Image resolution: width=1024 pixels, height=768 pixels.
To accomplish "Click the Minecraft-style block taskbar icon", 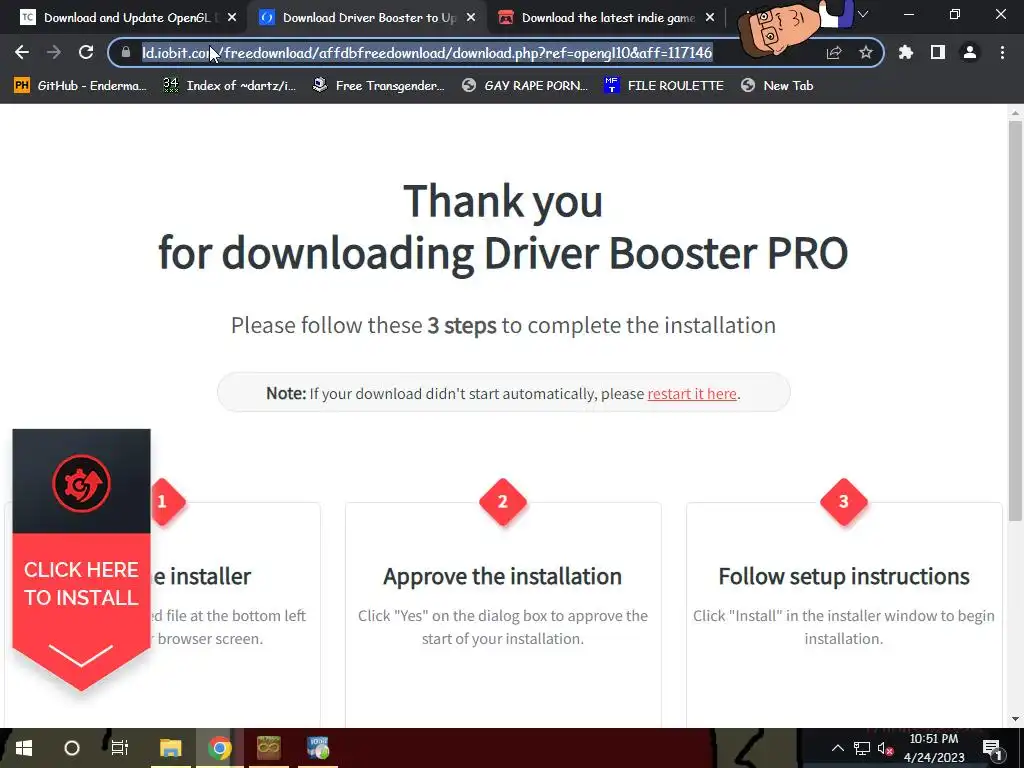I will pyautogui.click(x=268, y=748).
